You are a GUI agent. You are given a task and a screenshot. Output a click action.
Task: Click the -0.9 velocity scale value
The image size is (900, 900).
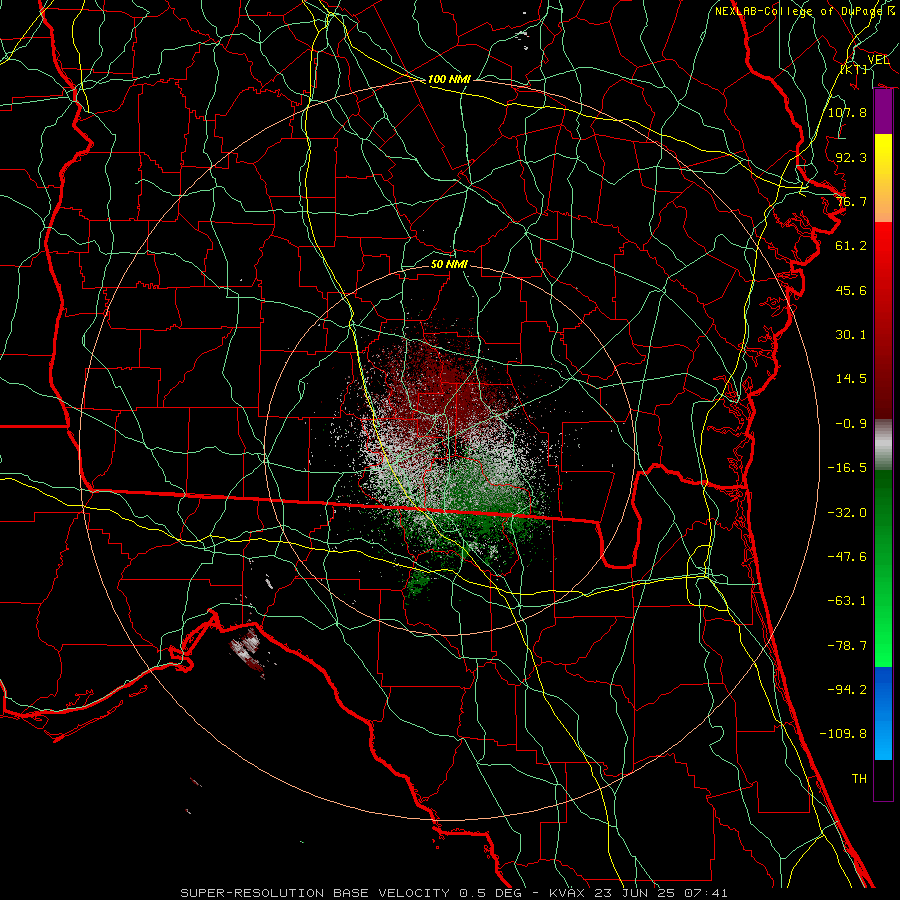coord(851,424)
